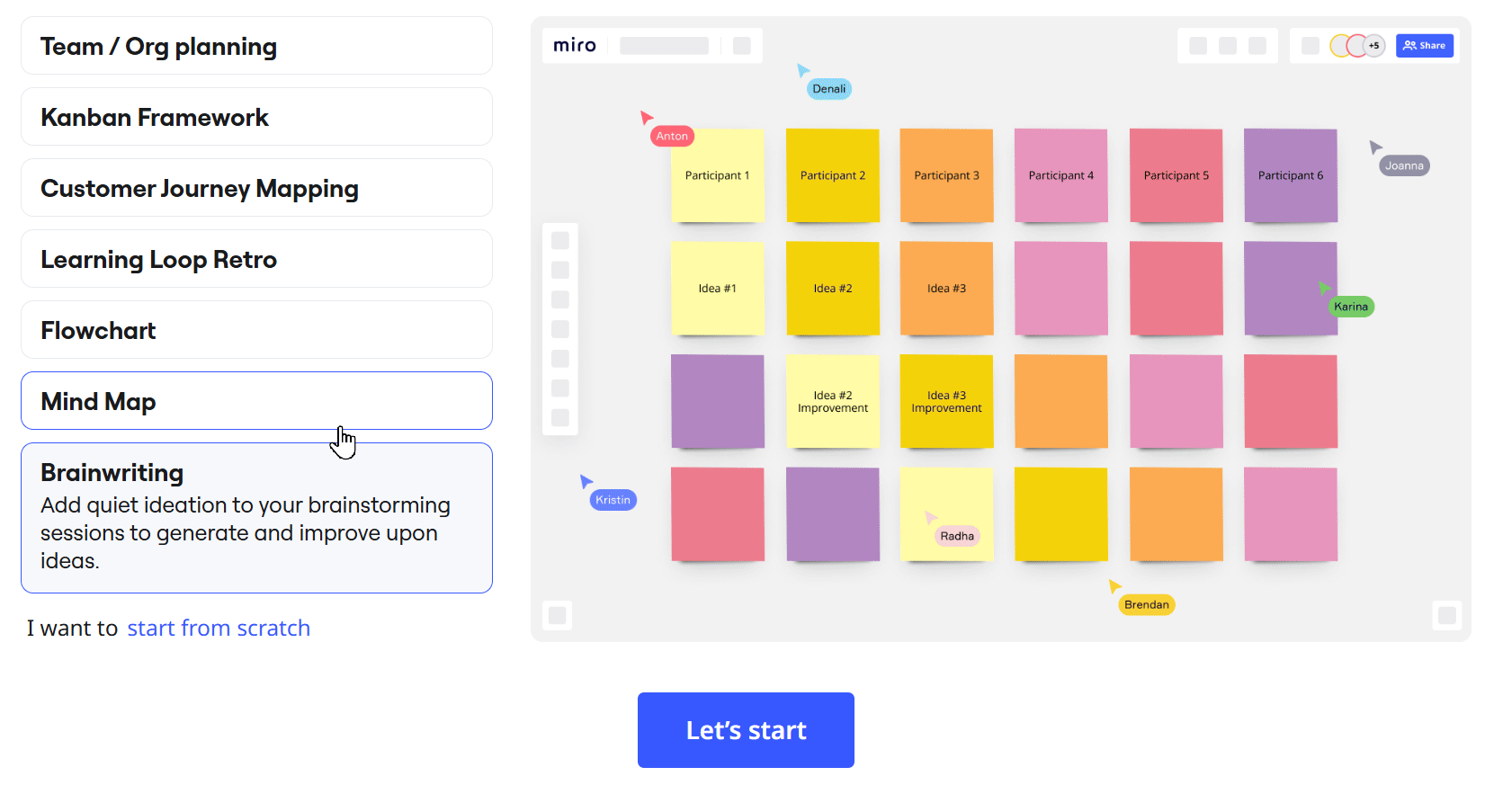Screen dimensions: 1512x794
Task: Select the Team / Org planning template
Action: [x=256, y=46]
